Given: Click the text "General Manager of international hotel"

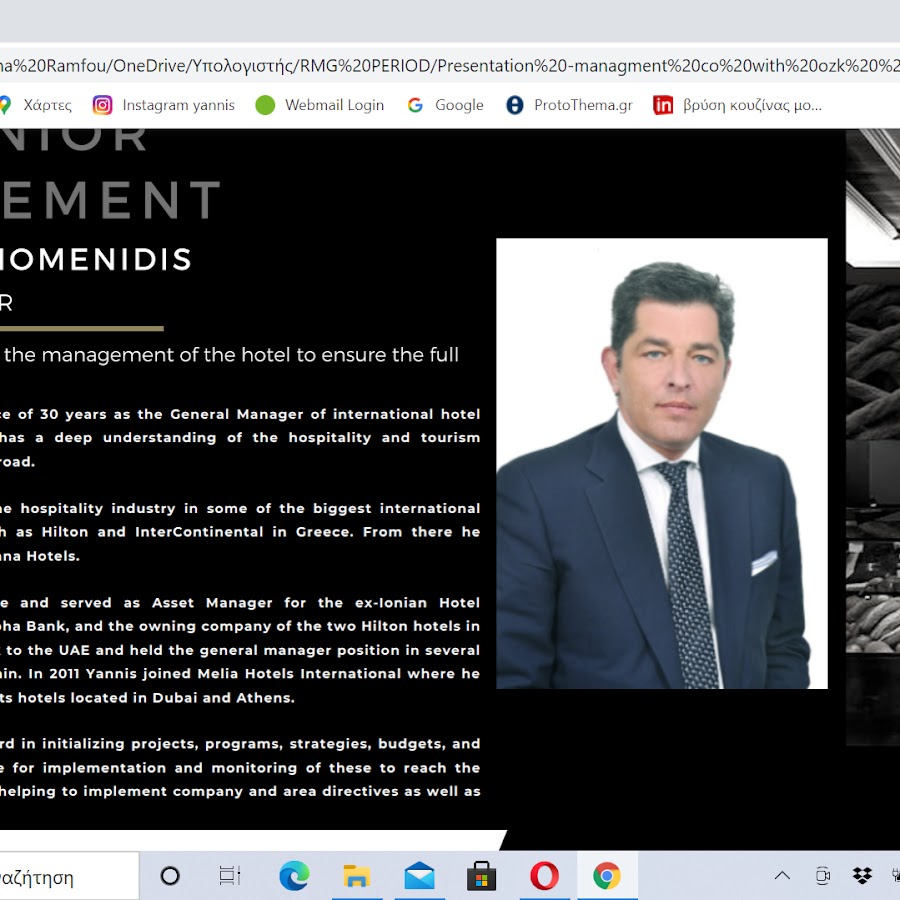Looking at the screenshot, I should coord(325,414).
